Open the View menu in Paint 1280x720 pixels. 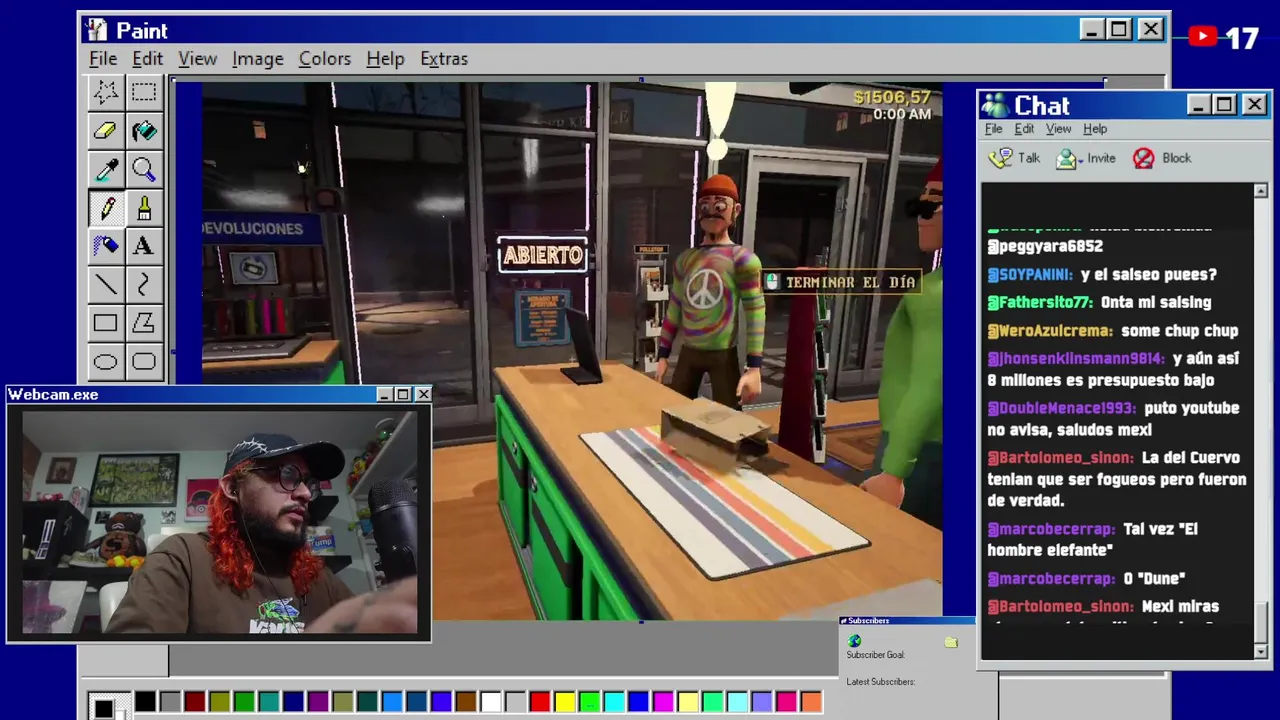click(x=197, y=59)
